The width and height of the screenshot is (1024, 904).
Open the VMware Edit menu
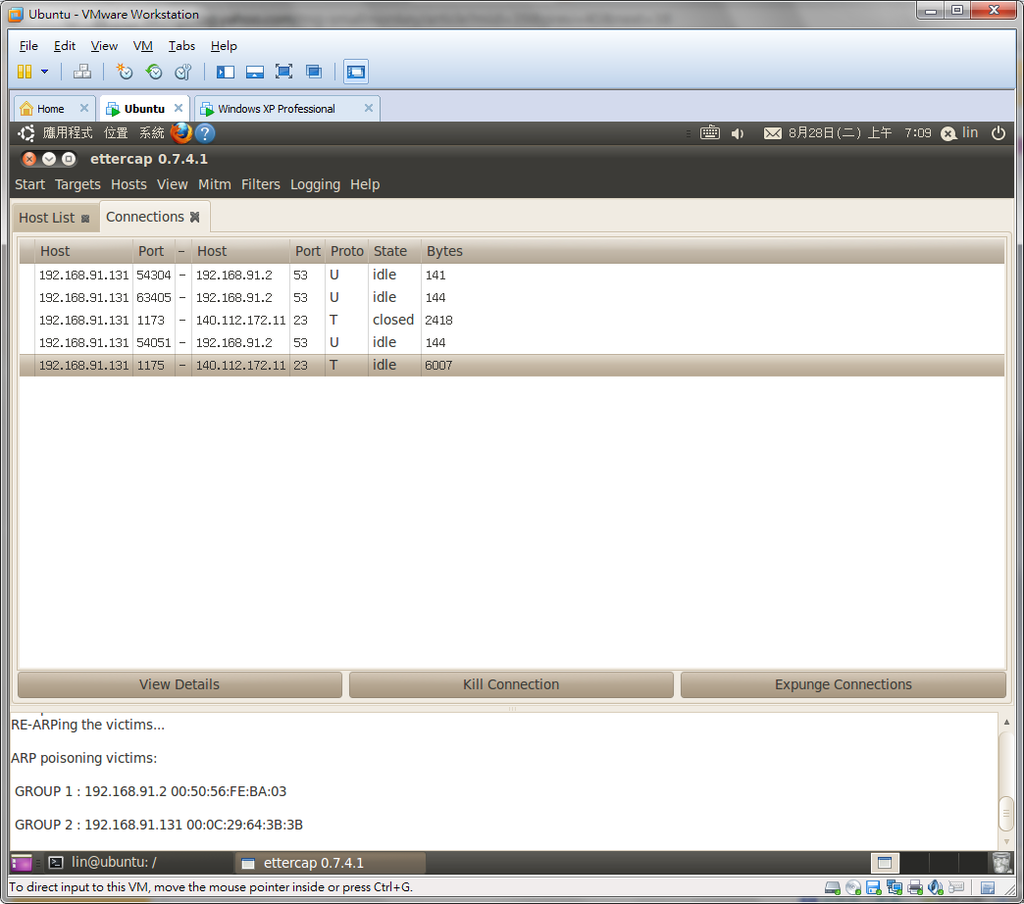pos(65,46)
